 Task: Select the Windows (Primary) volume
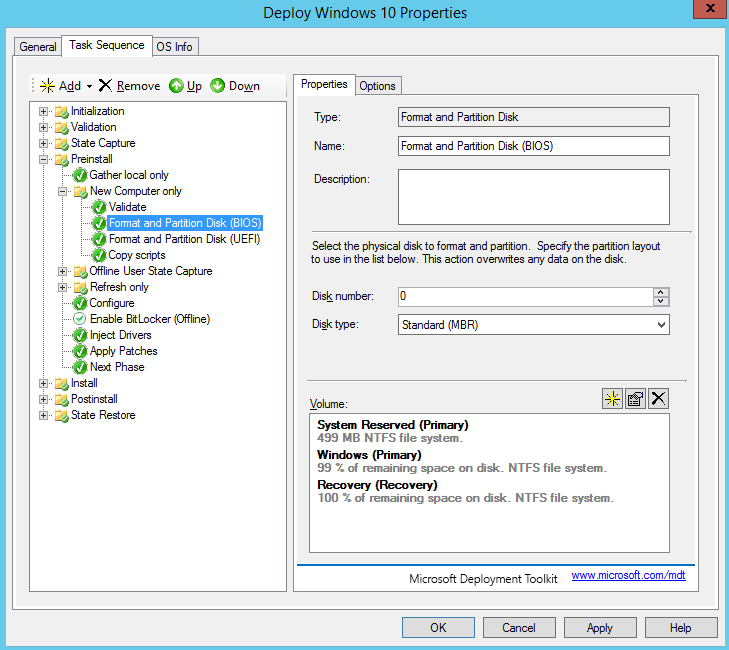pyautogui.click(x=462, y=461)
